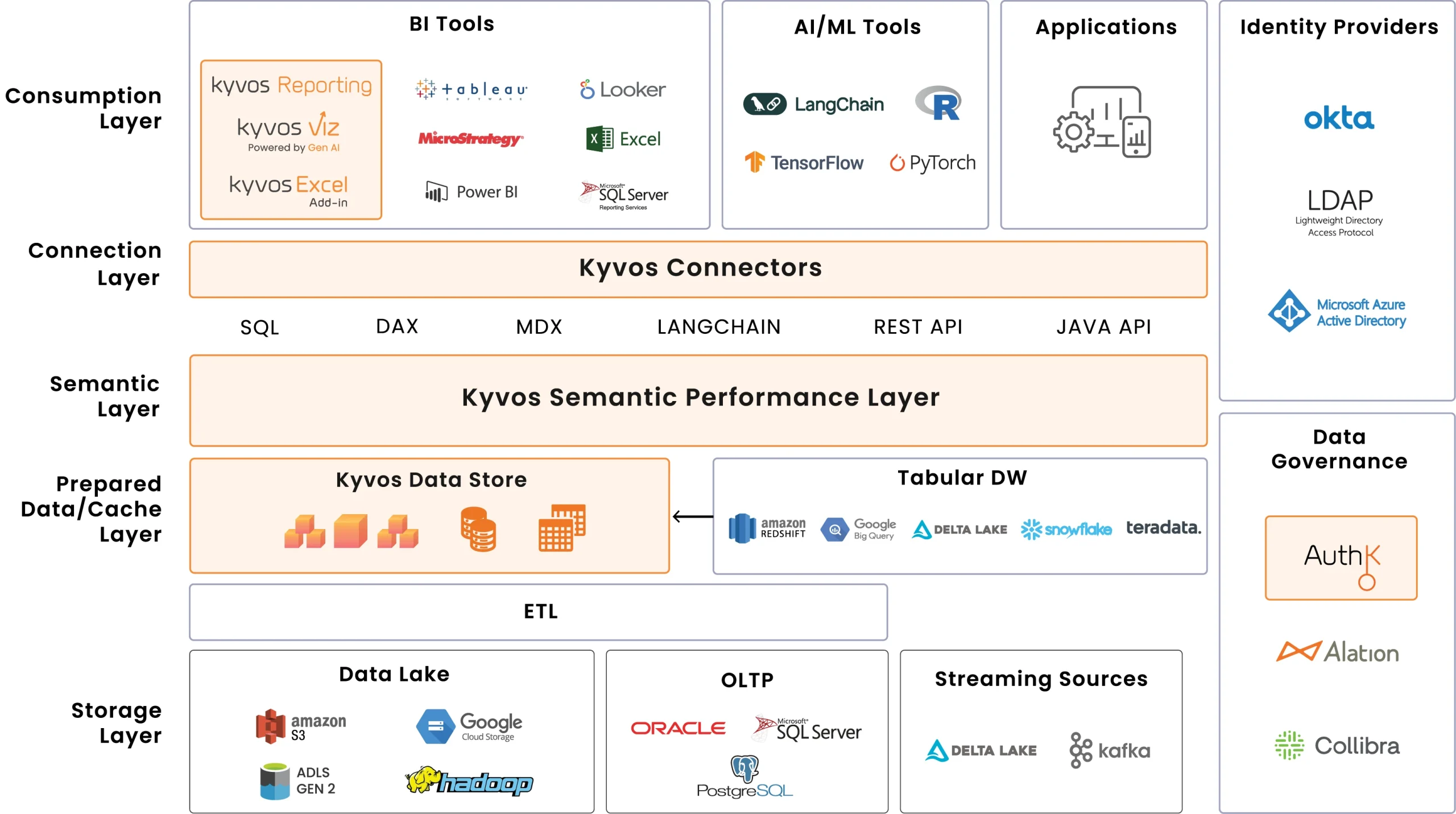This screenshot has height=814, width=1456.
Task: Click the Tableau logo
Action: pyautogui.click(x=471, y=89)
